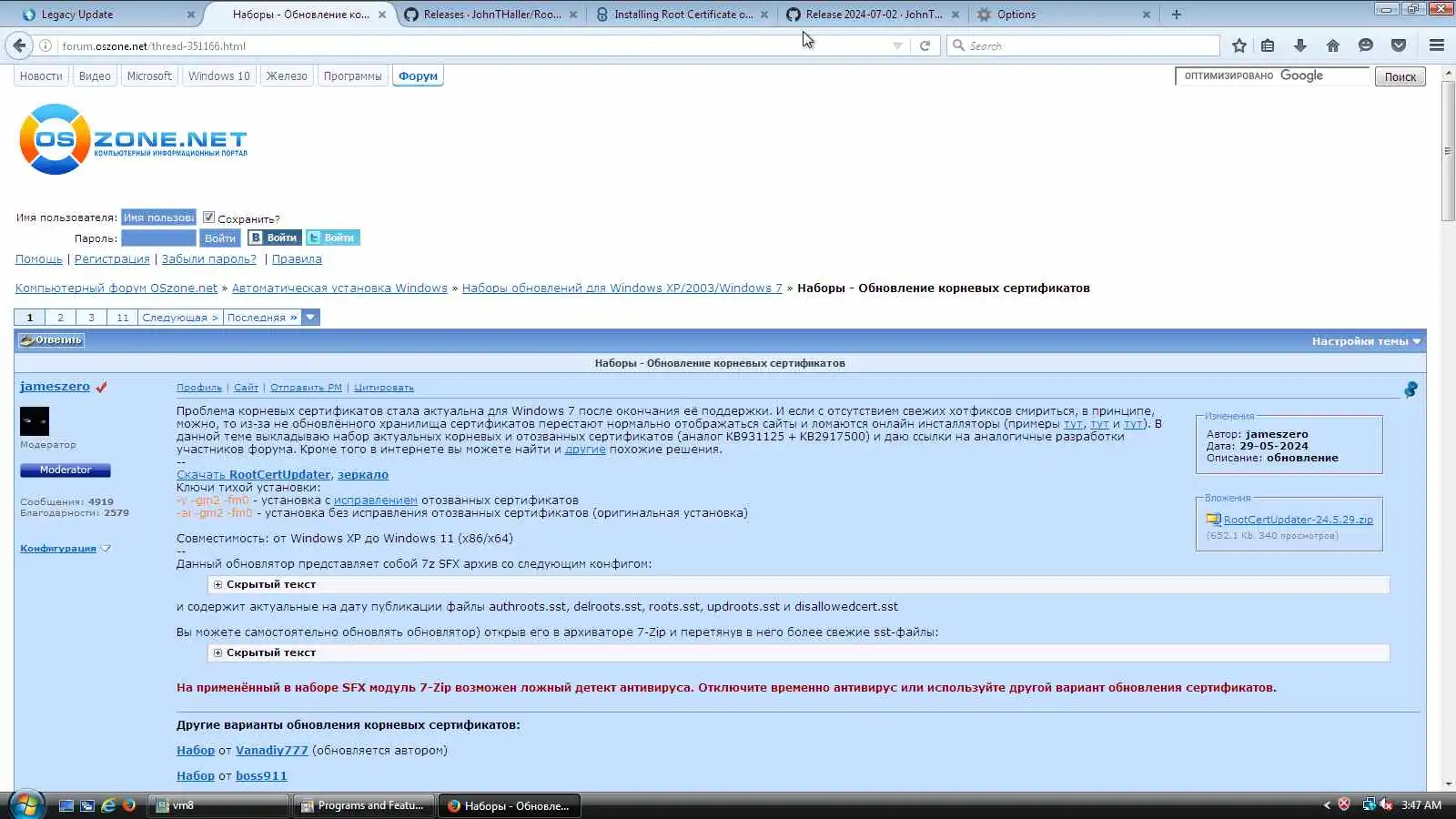Viewport: 1456px width, 819px height.
Task: Click the Войти login button
Action: pos(219,238)
